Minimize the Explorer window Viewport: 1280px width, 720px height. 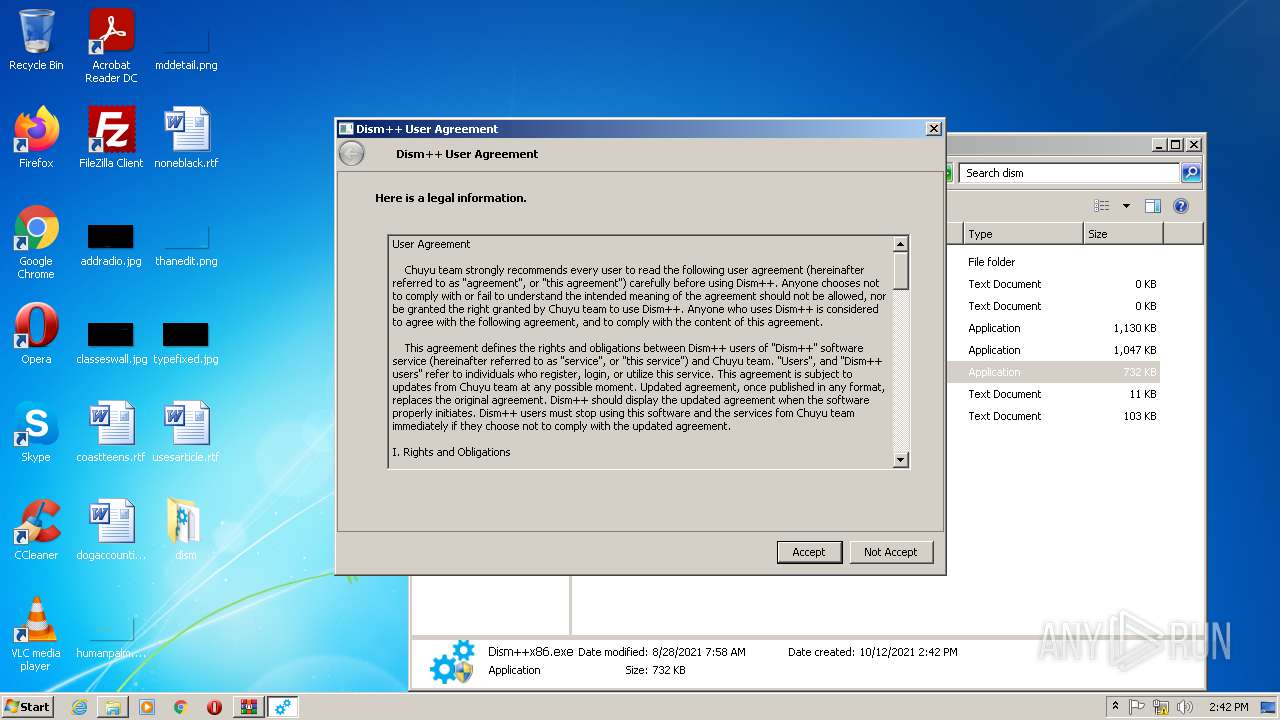pos(1159,145)
